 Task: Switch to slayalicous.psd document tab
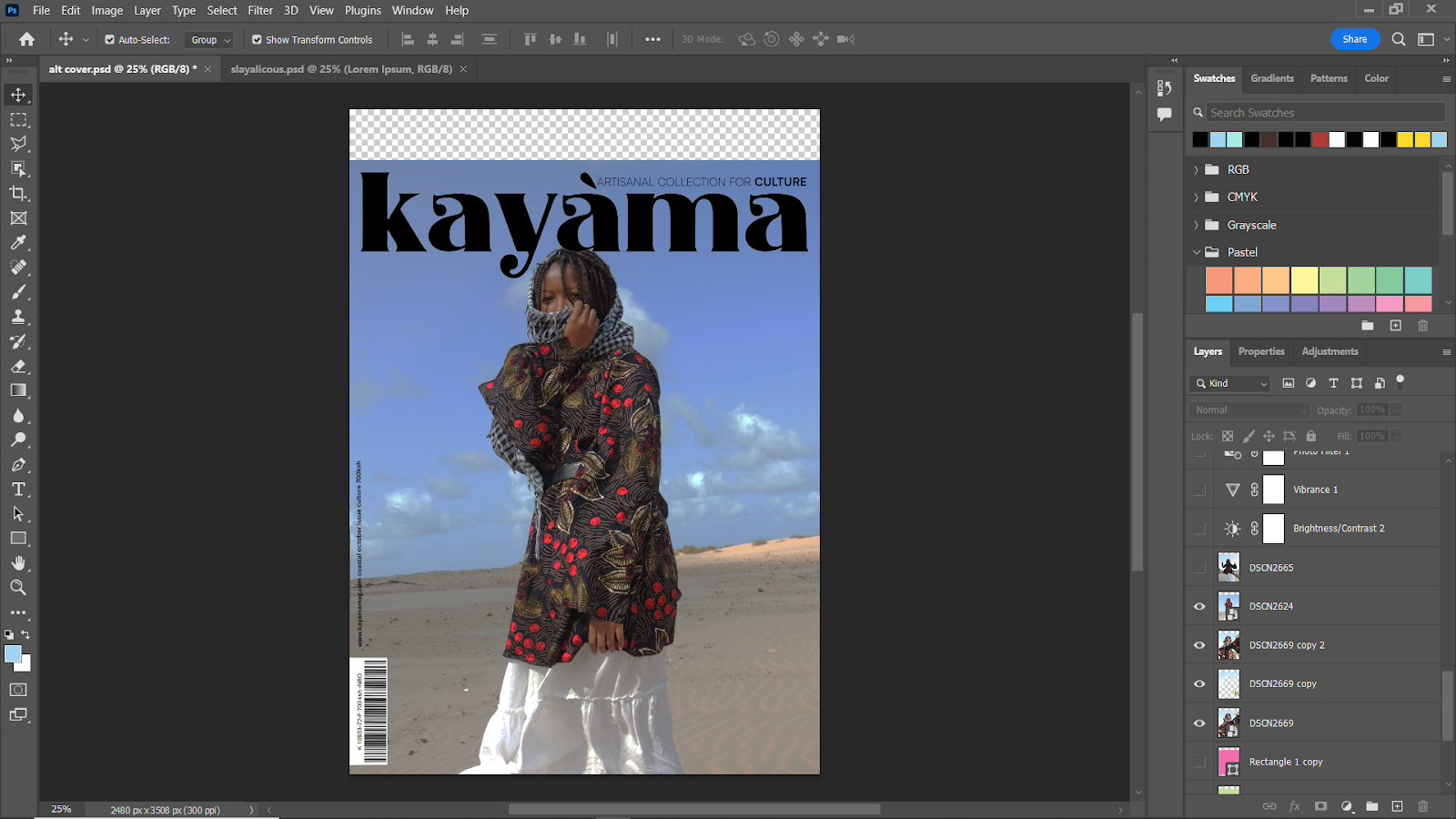(x=341, y=69)
